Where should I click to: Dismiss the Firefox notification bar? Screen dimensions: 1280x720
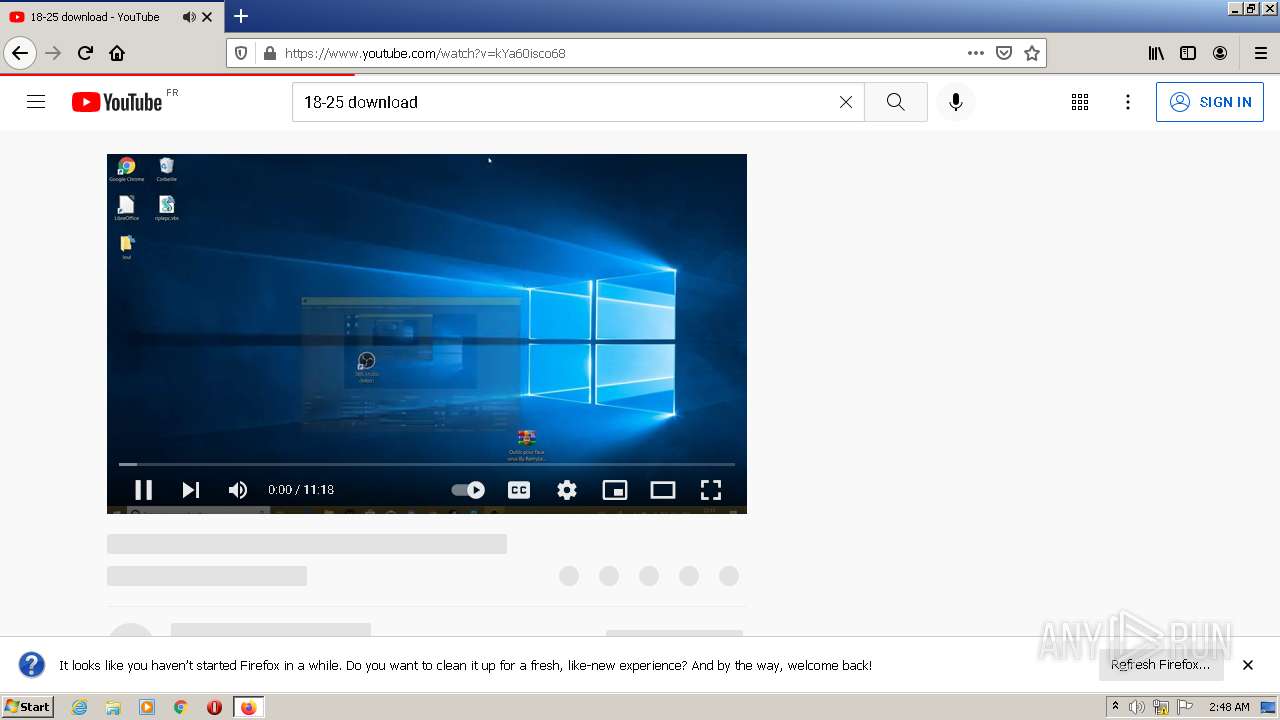coord(1248,665)
